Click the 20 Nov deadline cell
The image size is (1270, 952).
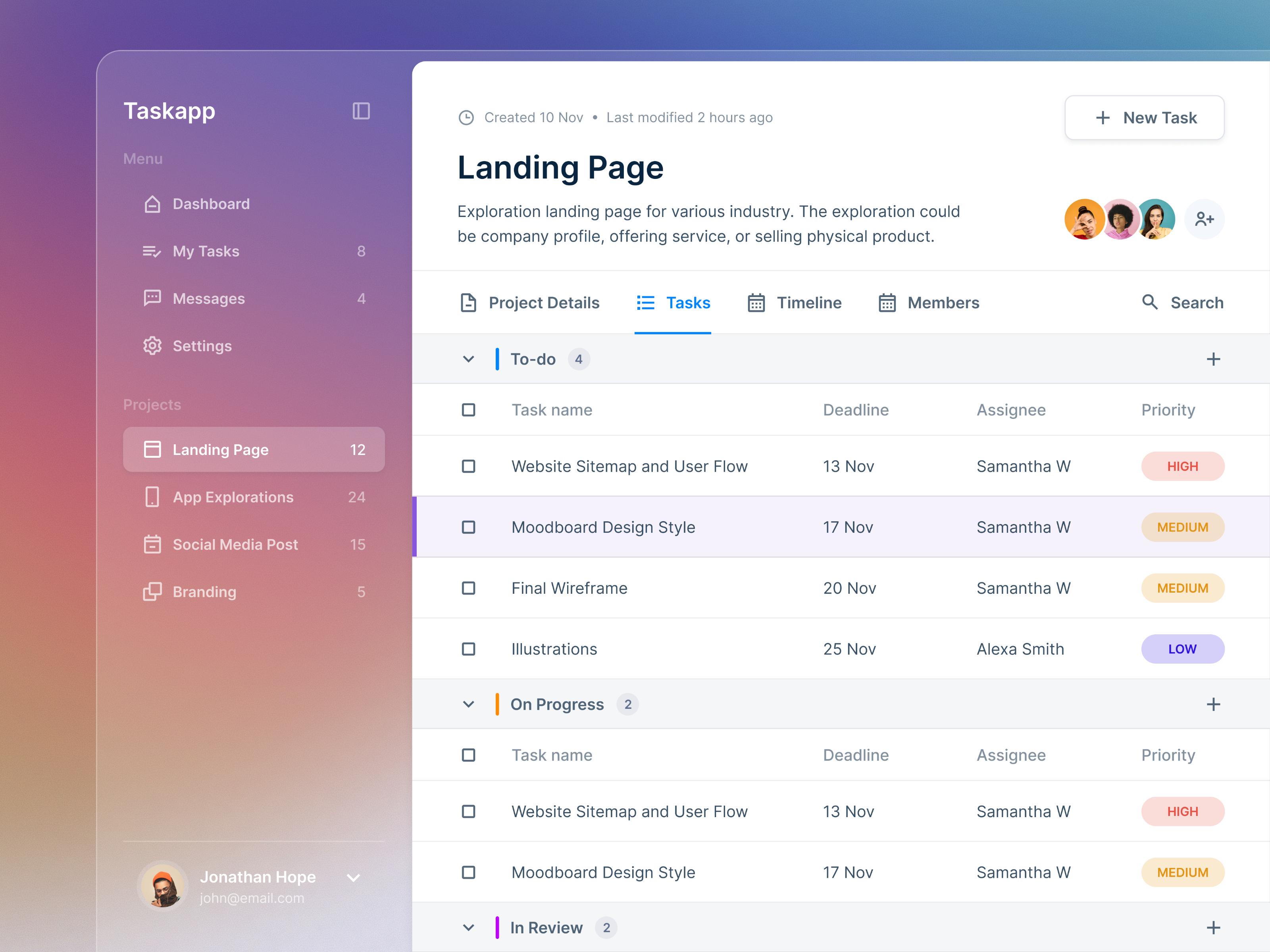click(x=849, y=587)
